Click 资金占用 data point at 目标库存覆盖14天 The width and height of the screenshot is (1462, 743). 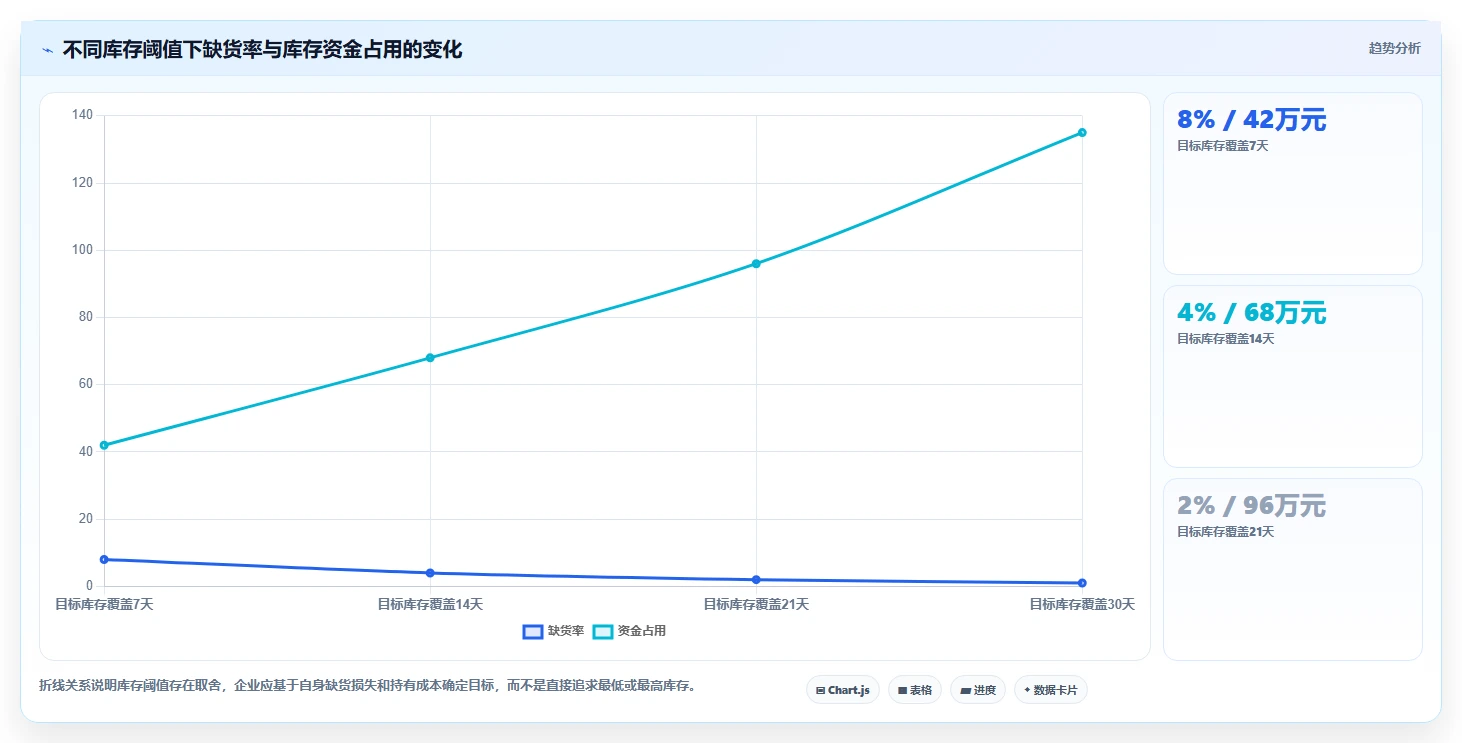coord(430,357)
